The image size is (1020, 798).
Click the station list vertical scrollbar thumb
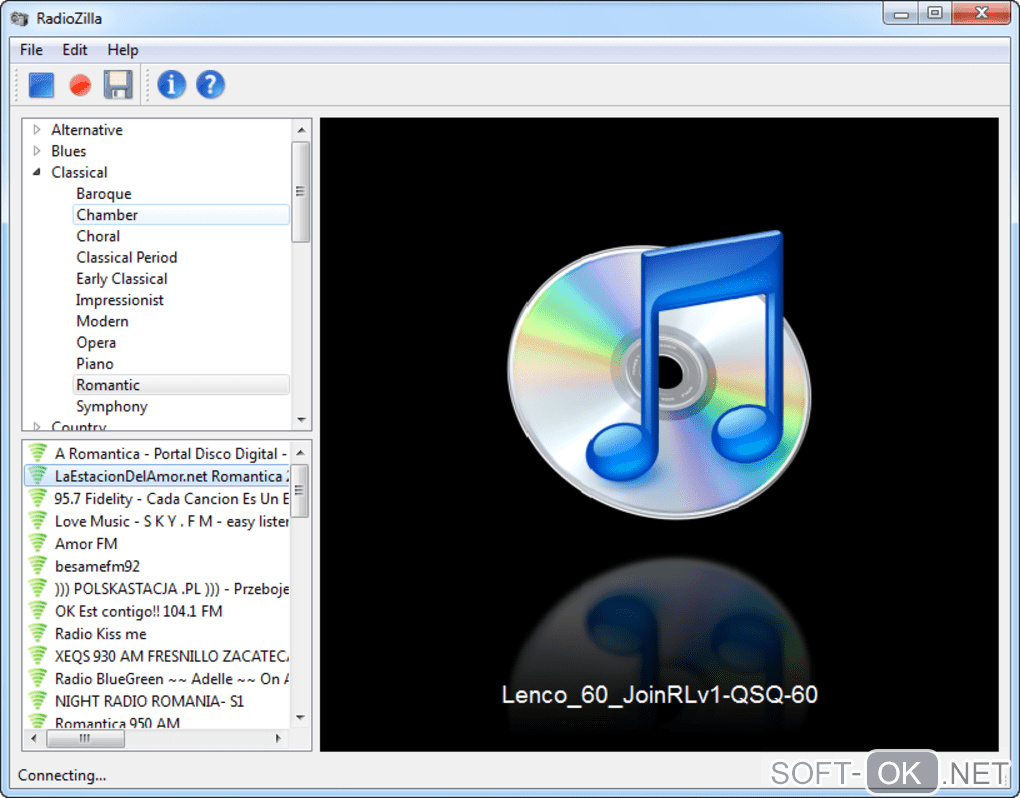tap(300, 490)
